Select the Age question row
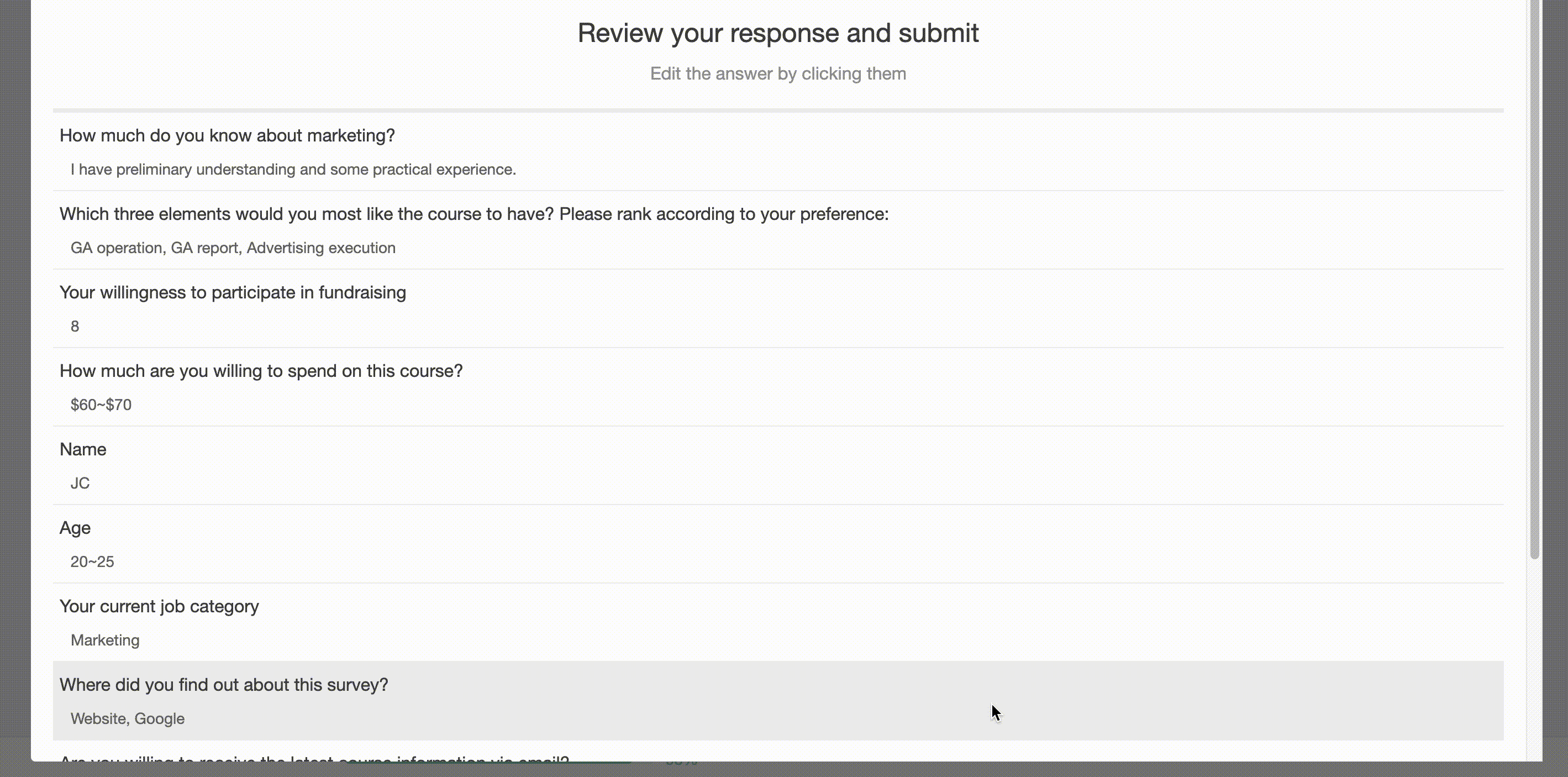This screenshot has height=777, width=1568. [75, 527]
